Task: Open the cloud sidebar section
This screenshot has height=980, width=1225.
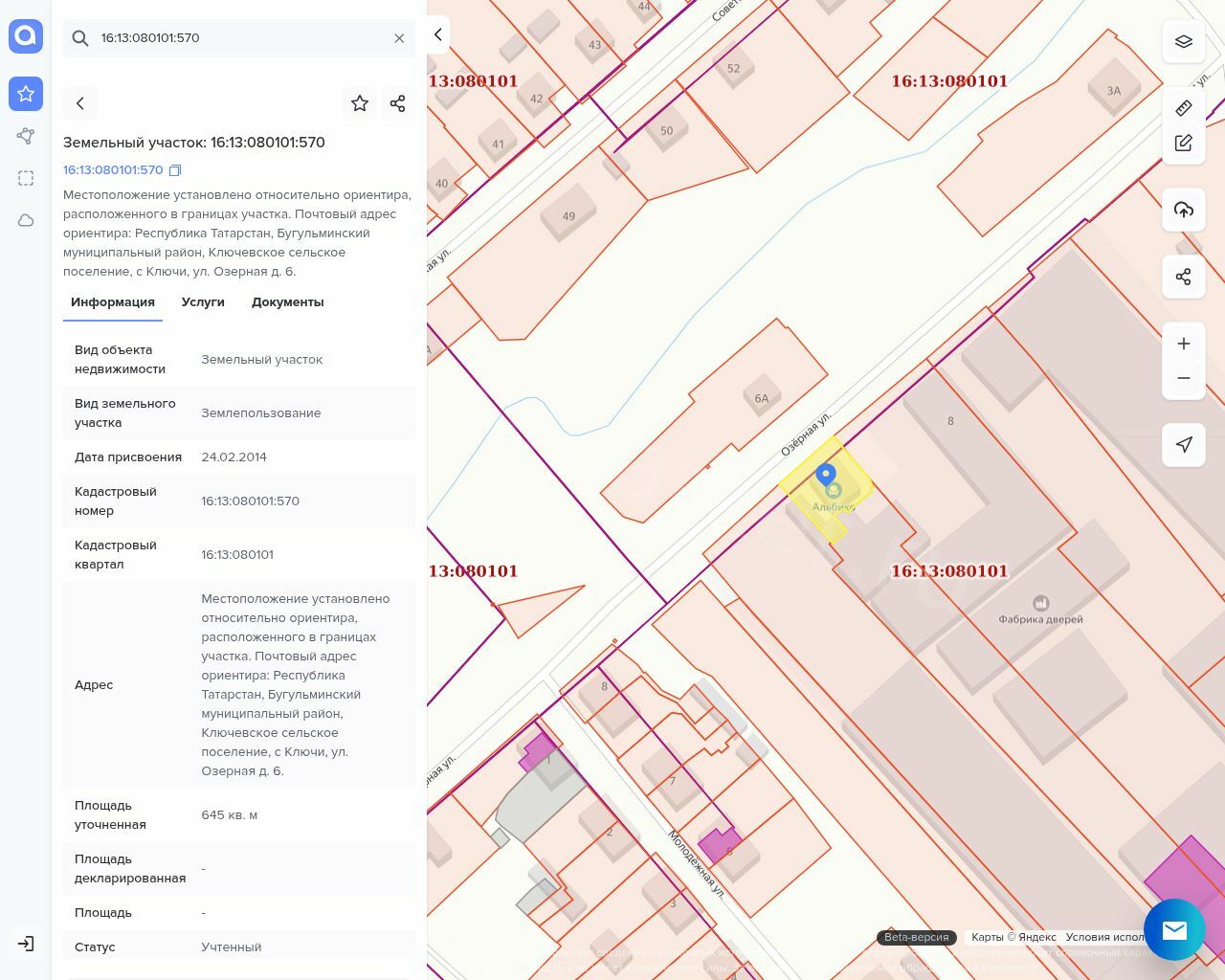Action: point(26,220)
